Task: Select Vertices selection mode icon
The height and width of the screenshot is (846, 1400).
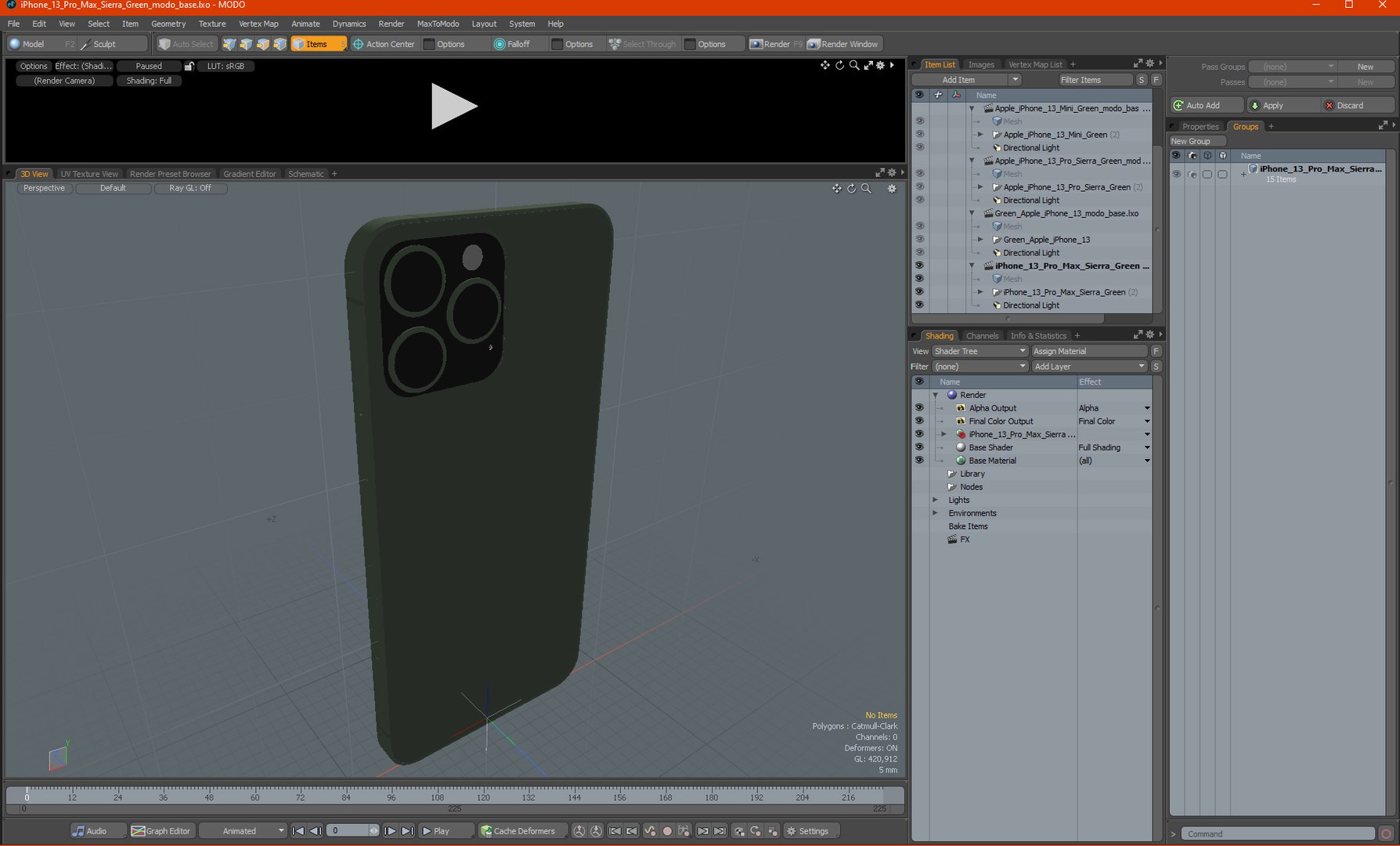Action: pos(229,44)
